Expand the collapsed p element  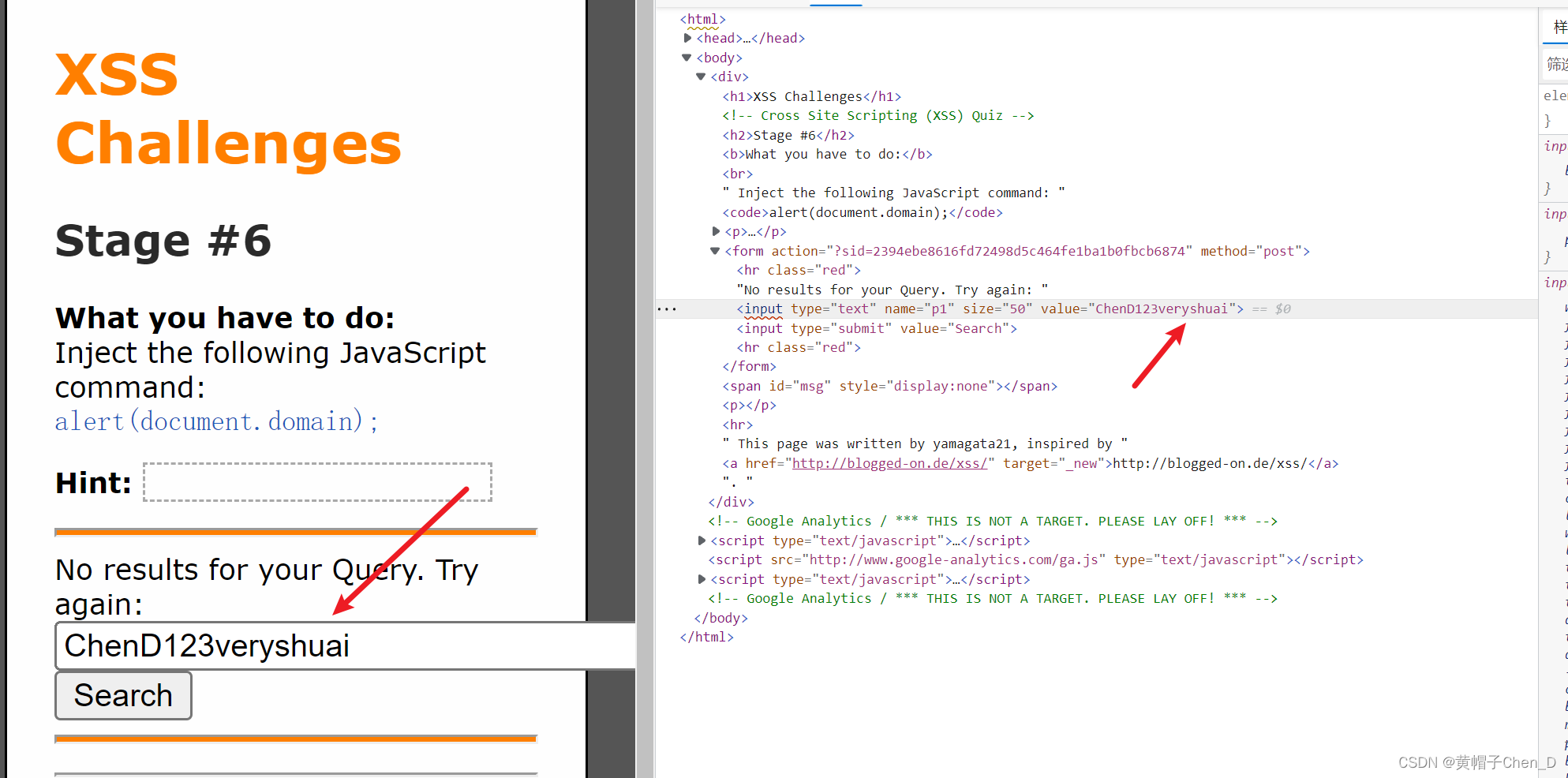click(716, 231)
